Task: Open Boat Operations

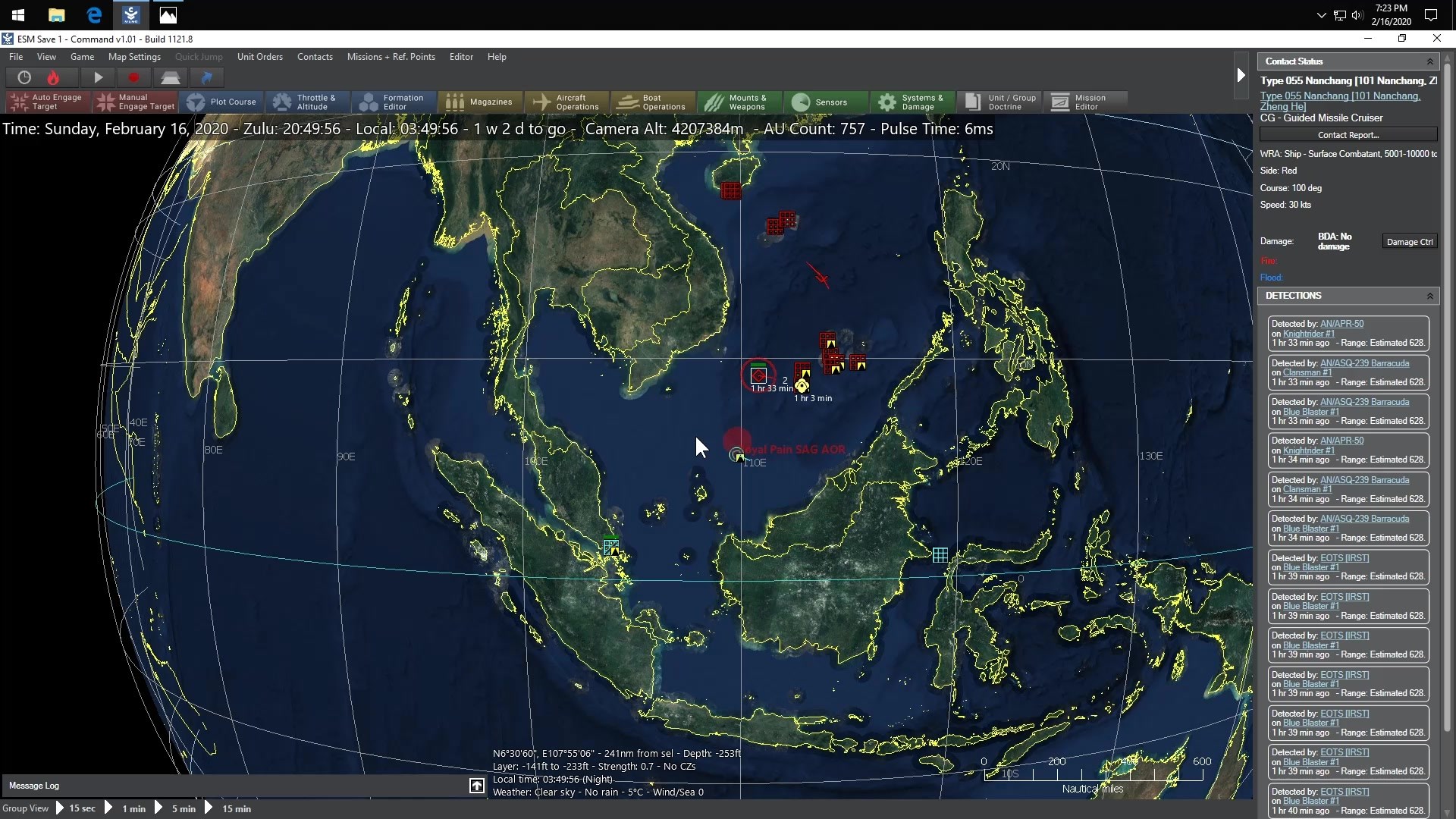Action: (654, 102)
